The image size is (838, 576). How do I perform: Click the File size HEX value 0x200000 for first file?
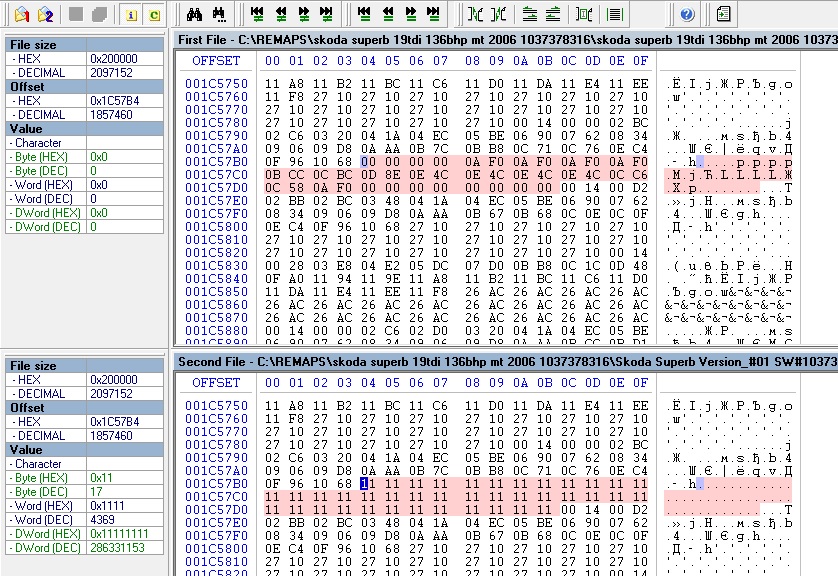125,59
